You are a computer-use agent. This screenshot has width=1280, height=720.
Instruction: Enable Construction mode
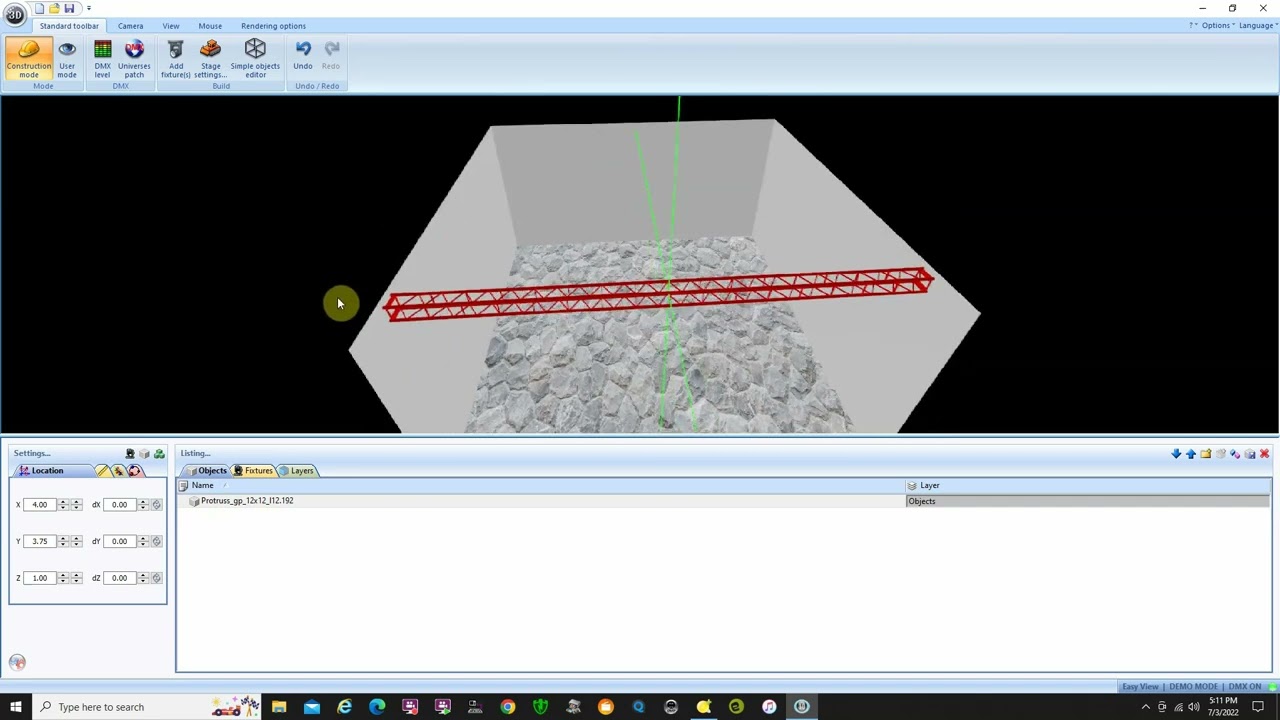click(28, 59)
